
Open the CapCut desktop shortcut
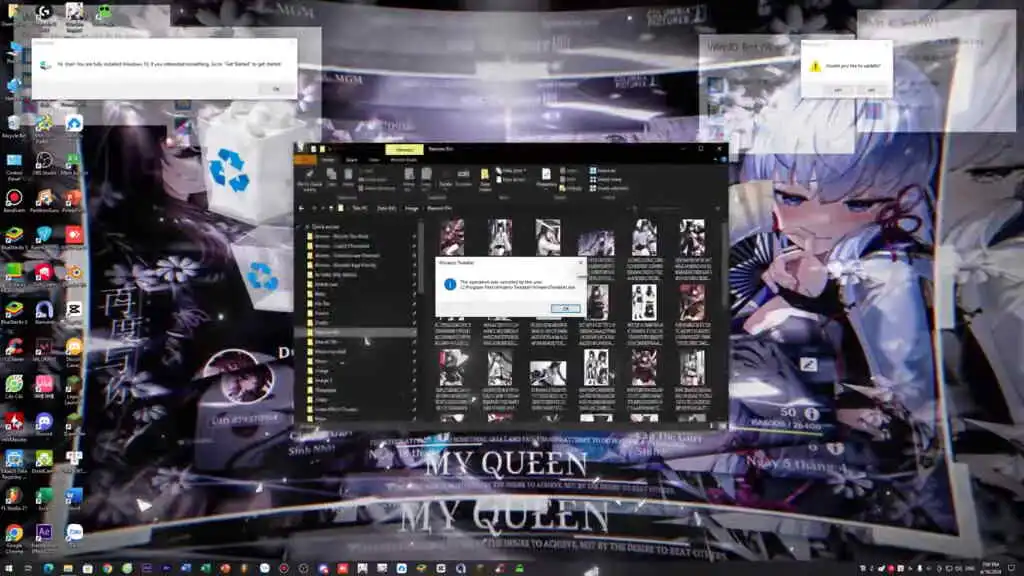tap(74, 310)
